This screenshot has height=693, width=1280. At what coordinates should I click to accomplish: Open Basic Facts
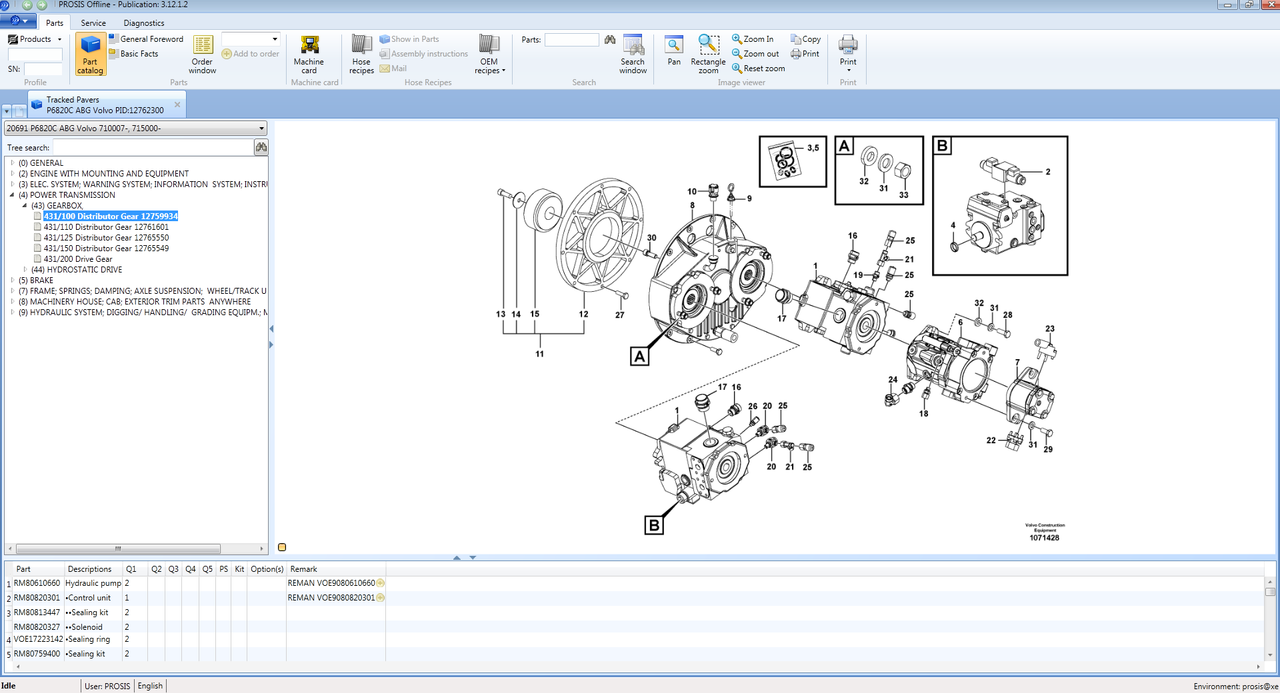133,54
